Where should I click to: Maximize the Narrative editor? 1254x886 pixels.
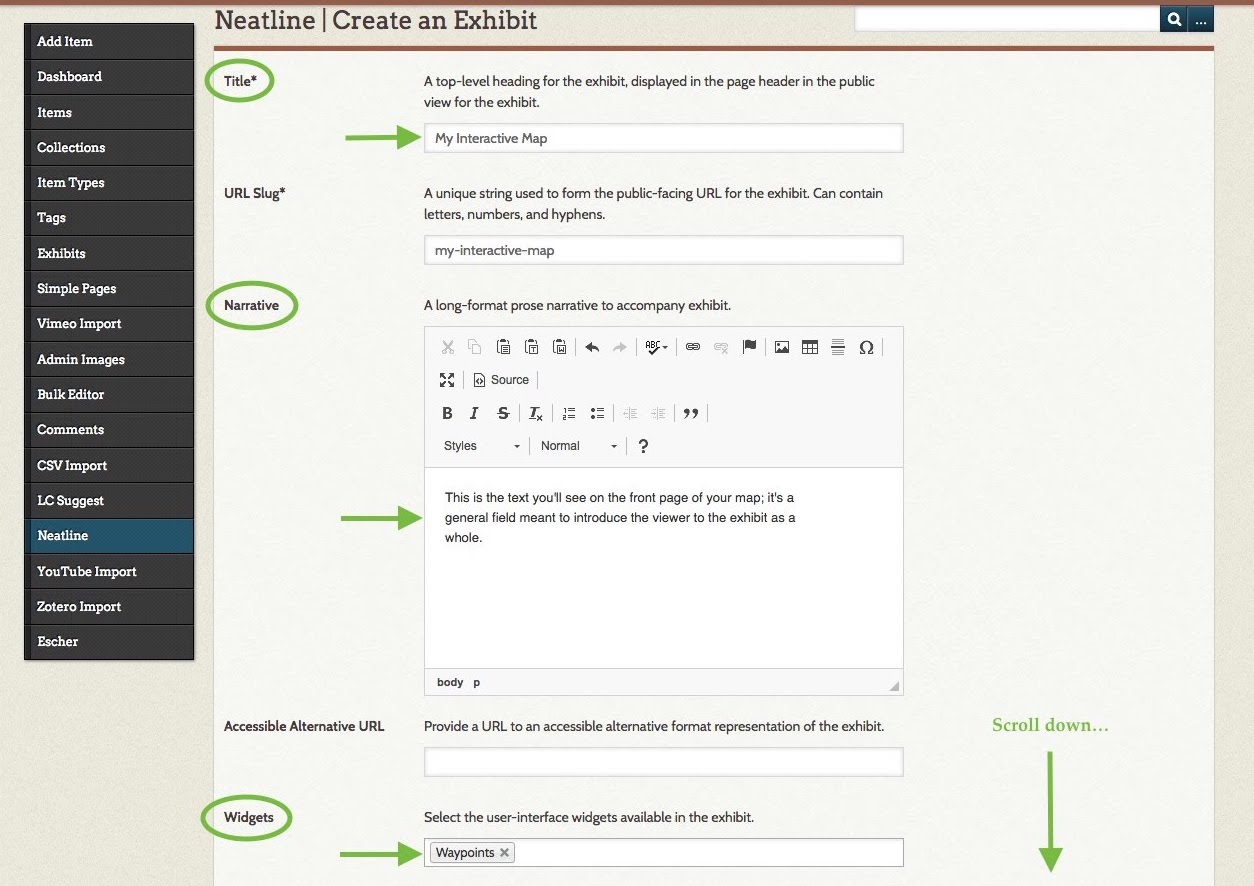[447, 380]
